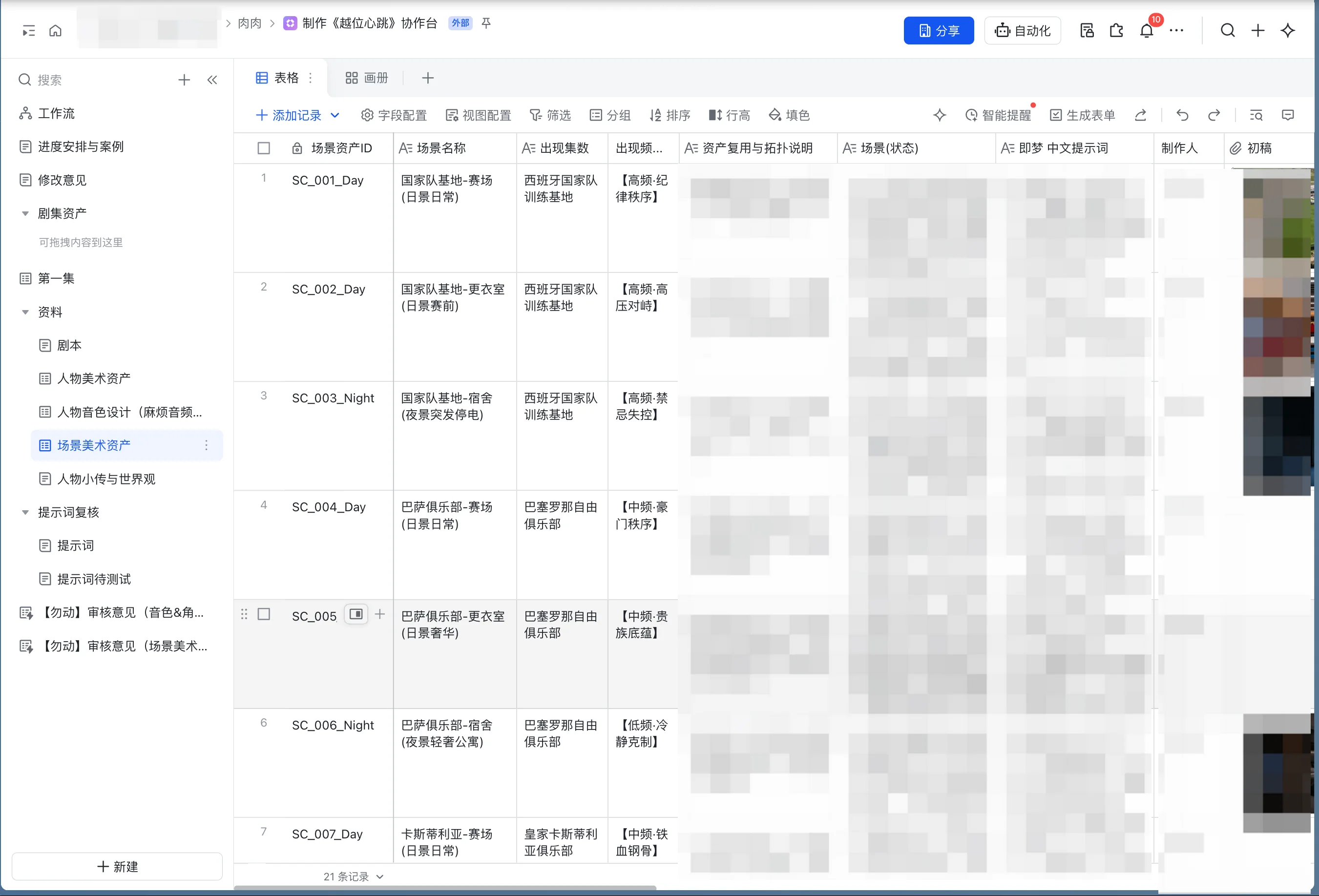Open 剧本 document in sidebar
This screenshot has height=896, width=1319.
60,346
